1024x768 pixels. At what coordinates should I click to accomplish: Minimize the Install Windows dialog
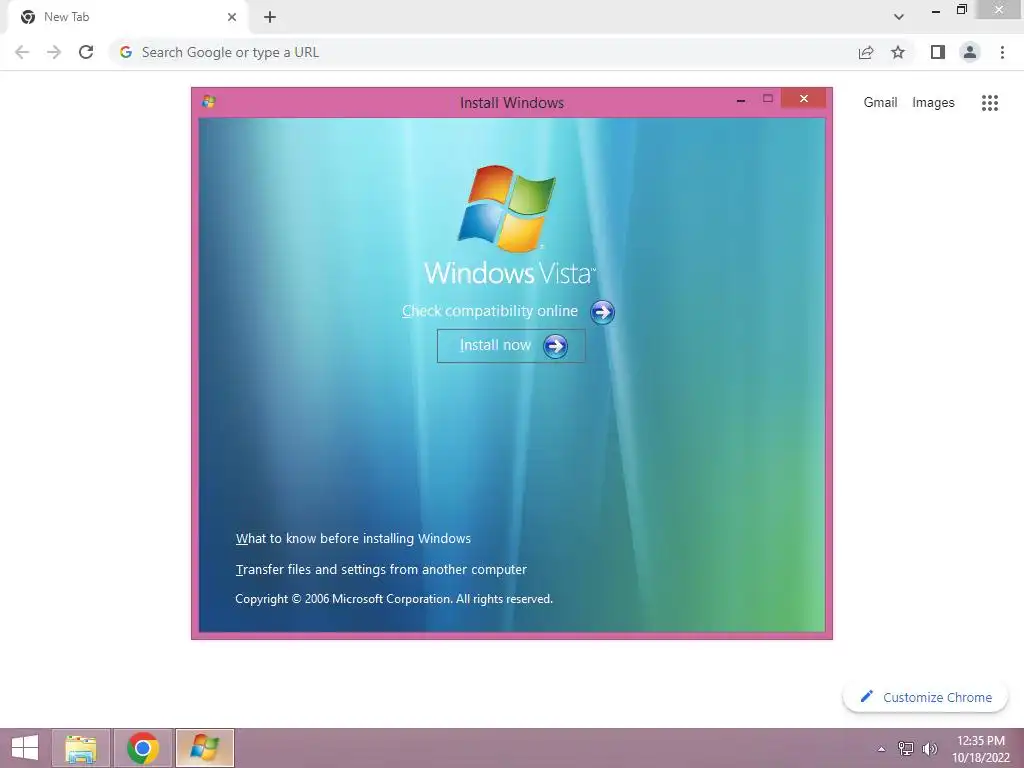coord(741,101)
